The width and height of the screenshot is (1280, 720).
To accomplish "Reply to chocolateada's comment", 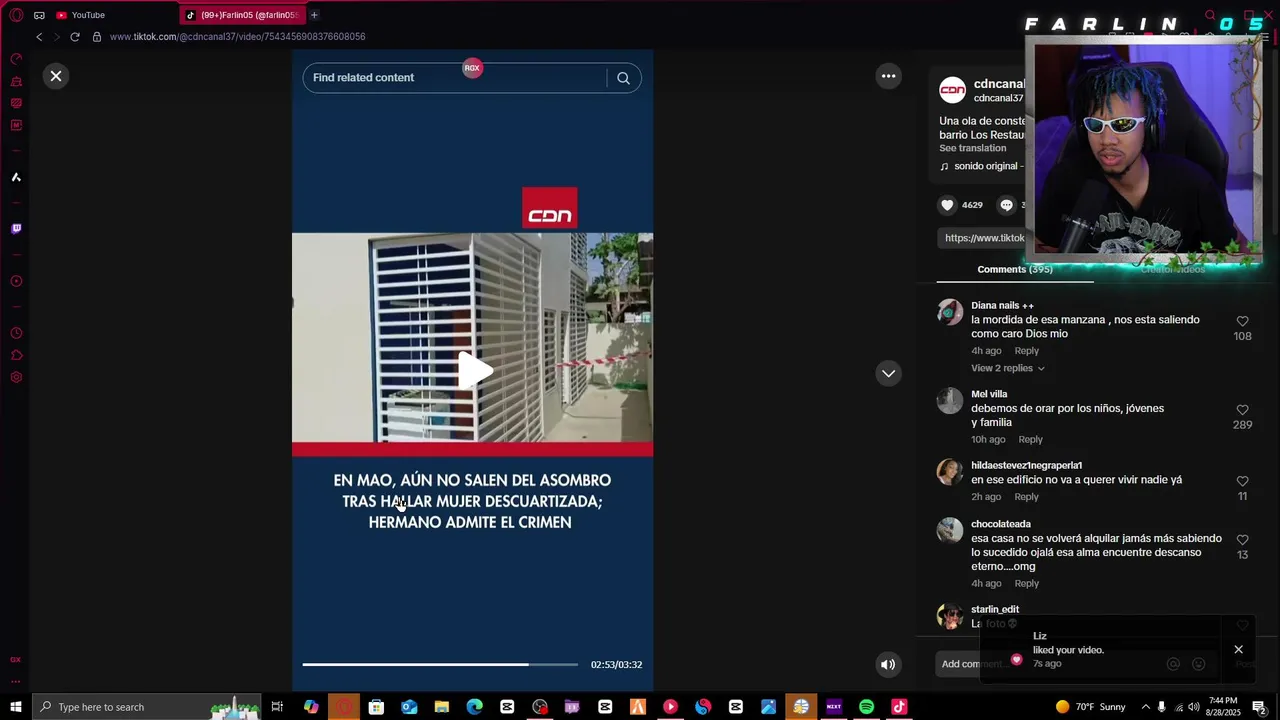I will pos(1026,584).
